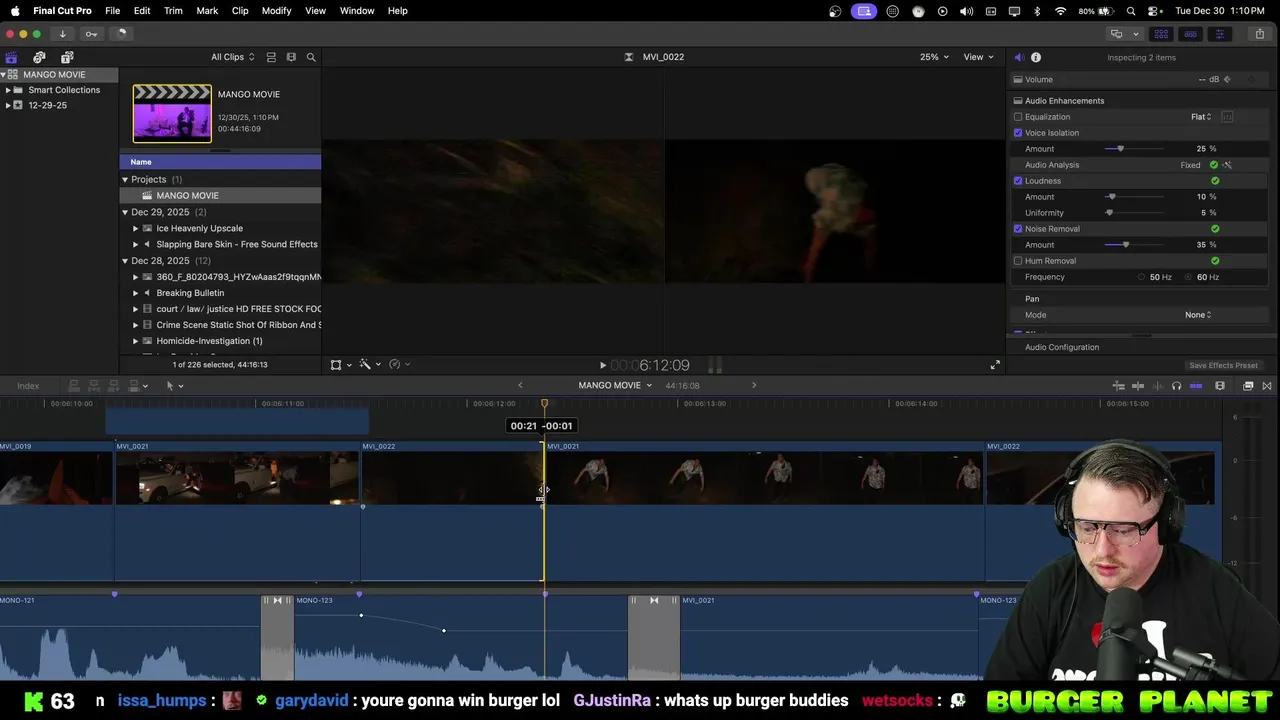Open the Keyword Editor key button

[x=91, y=33]
